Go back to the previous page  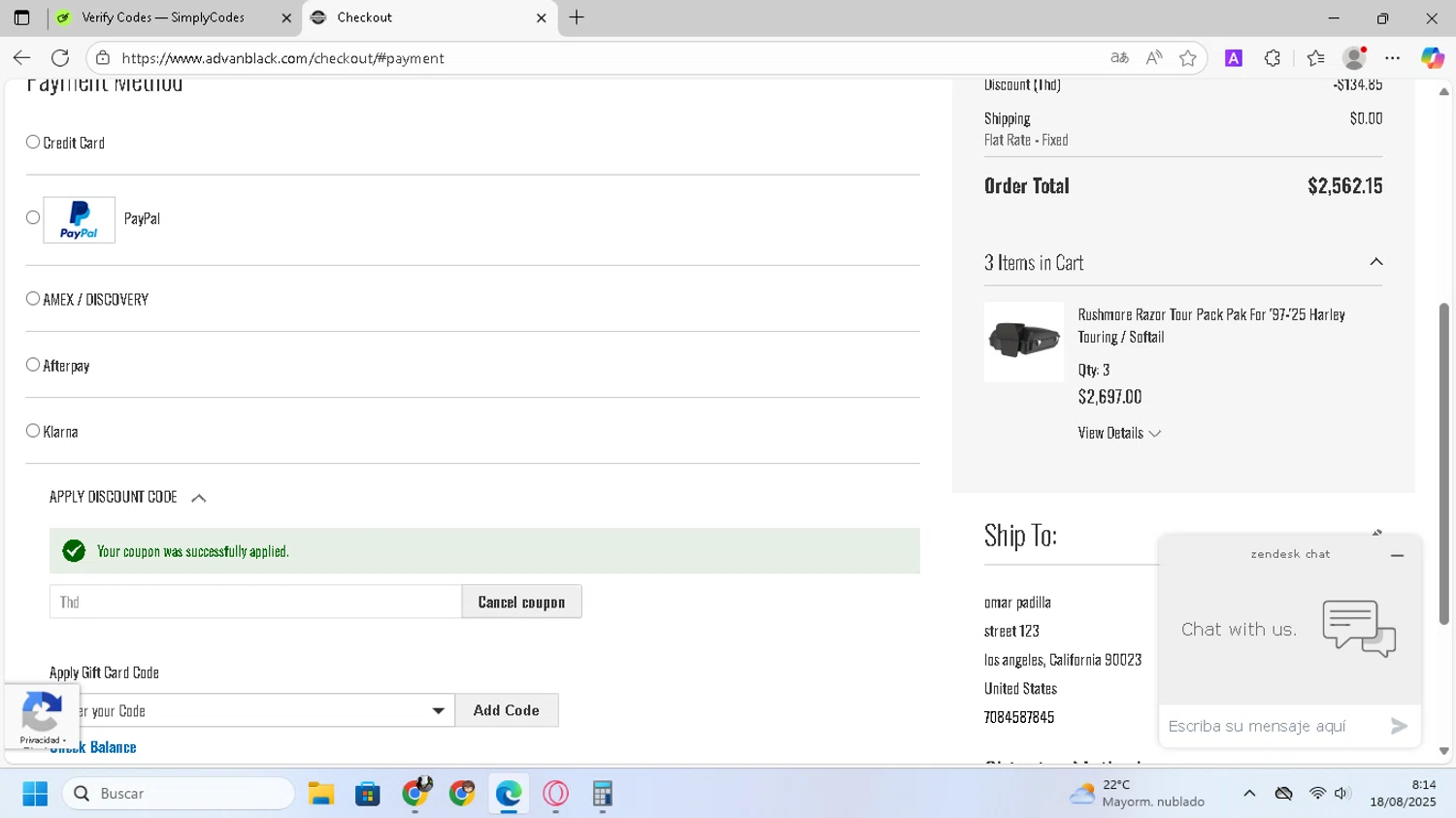tap(21, 58)
